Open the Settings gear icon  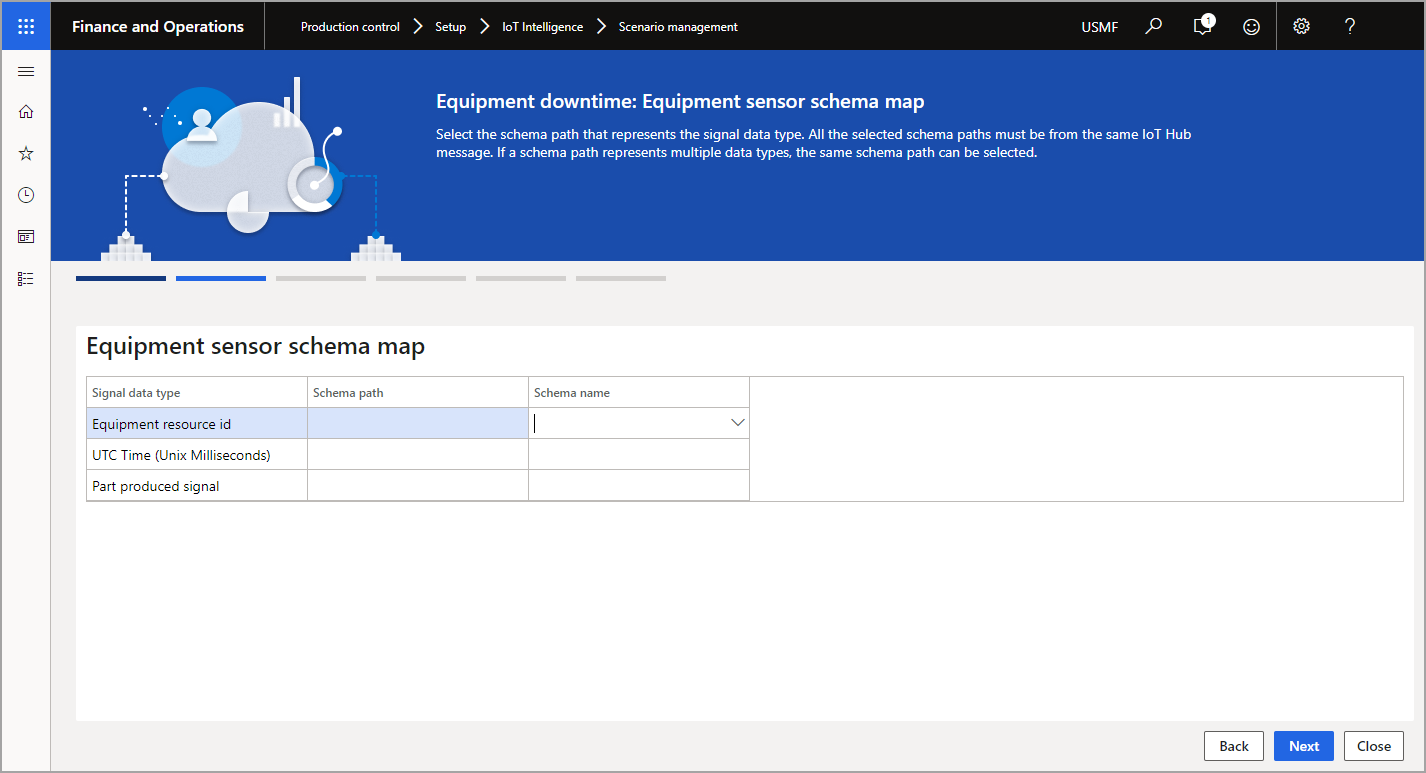point(1301,27)
